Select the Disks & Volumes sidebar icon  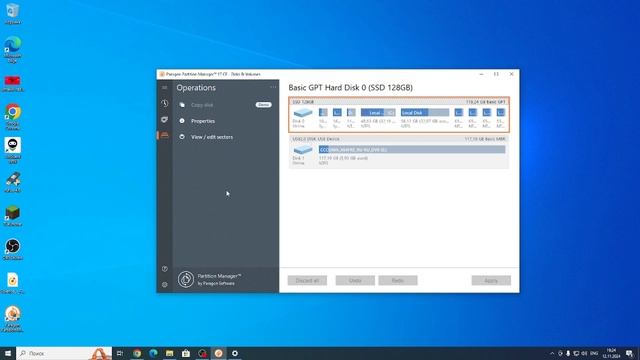pyautogui.click(x=164, y=135)
